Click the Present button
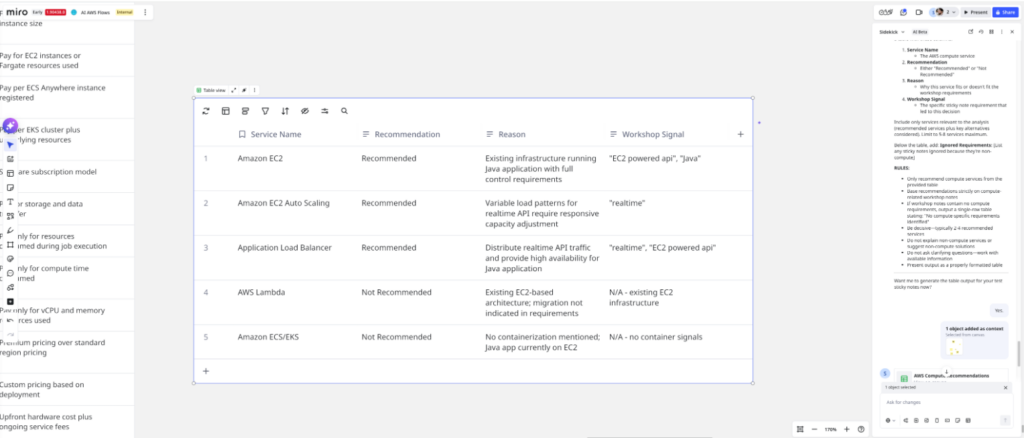The height and width of the screenshot is (438, 1024). click(x=975, y=12)
